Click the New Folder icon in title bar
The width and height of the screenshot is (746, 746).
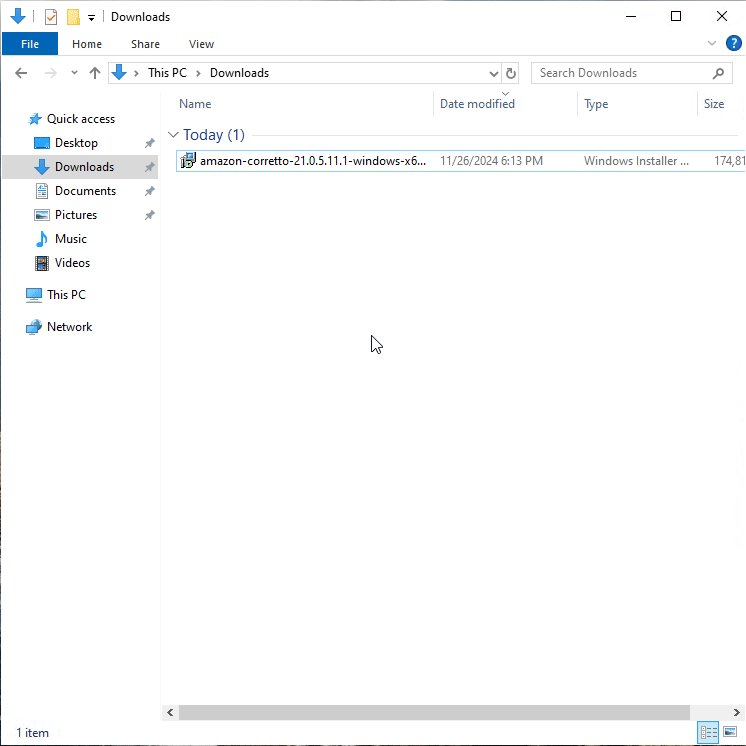[x=73, y=17]
